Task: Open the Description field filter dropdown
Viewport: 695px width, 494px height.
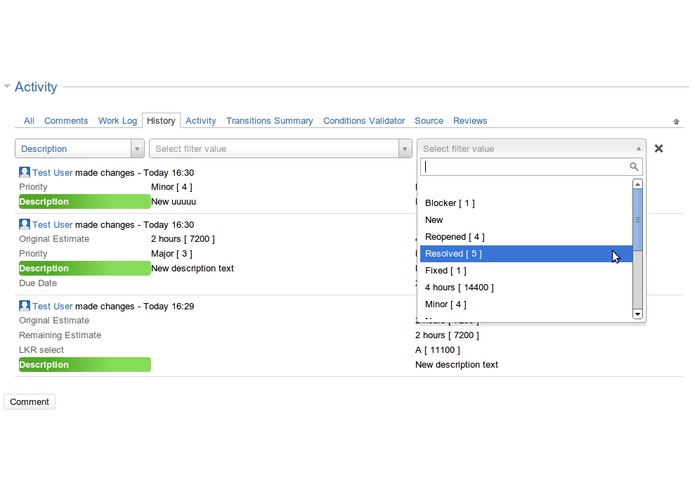Action: point(80,148)
